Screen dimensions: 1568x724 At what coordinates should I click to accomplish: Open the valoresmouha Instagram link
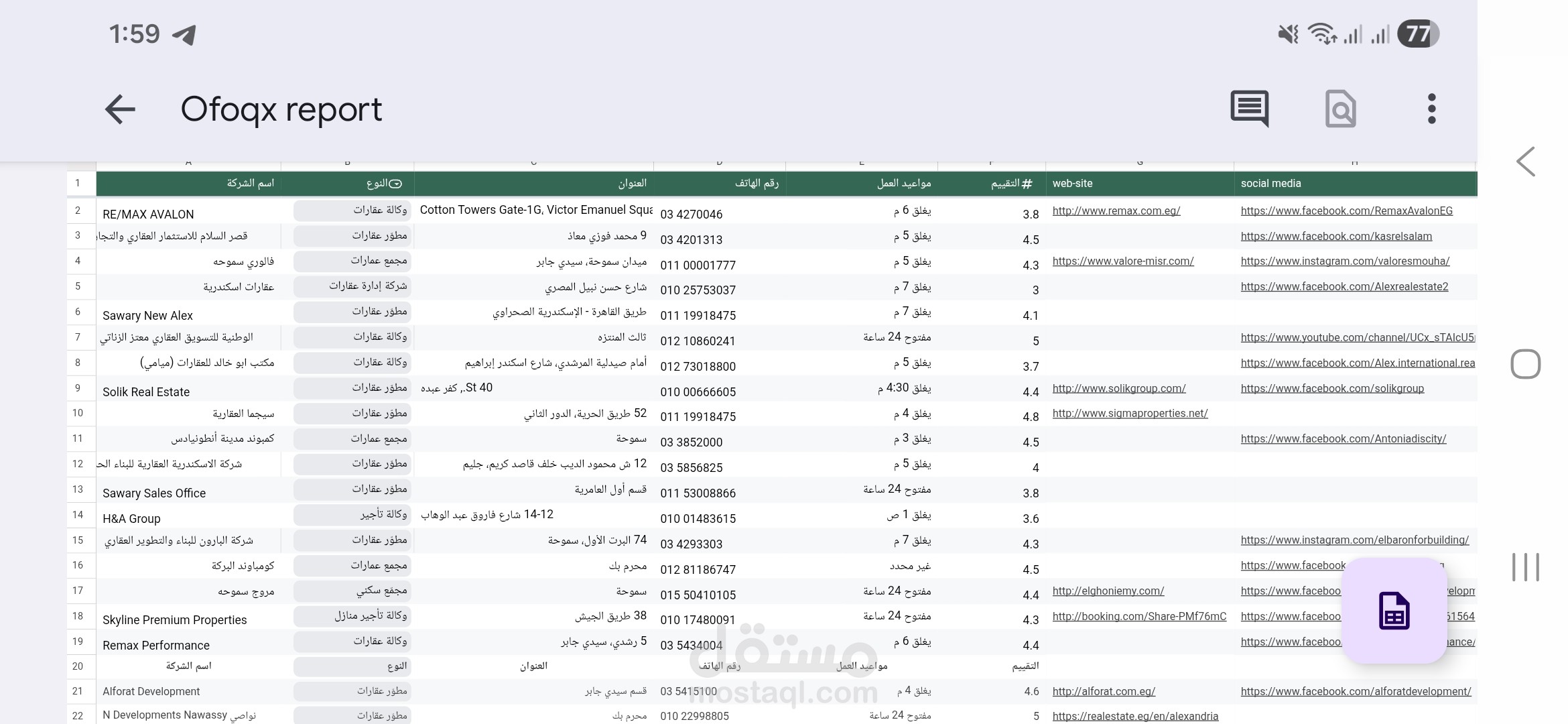coord(1345,261)
